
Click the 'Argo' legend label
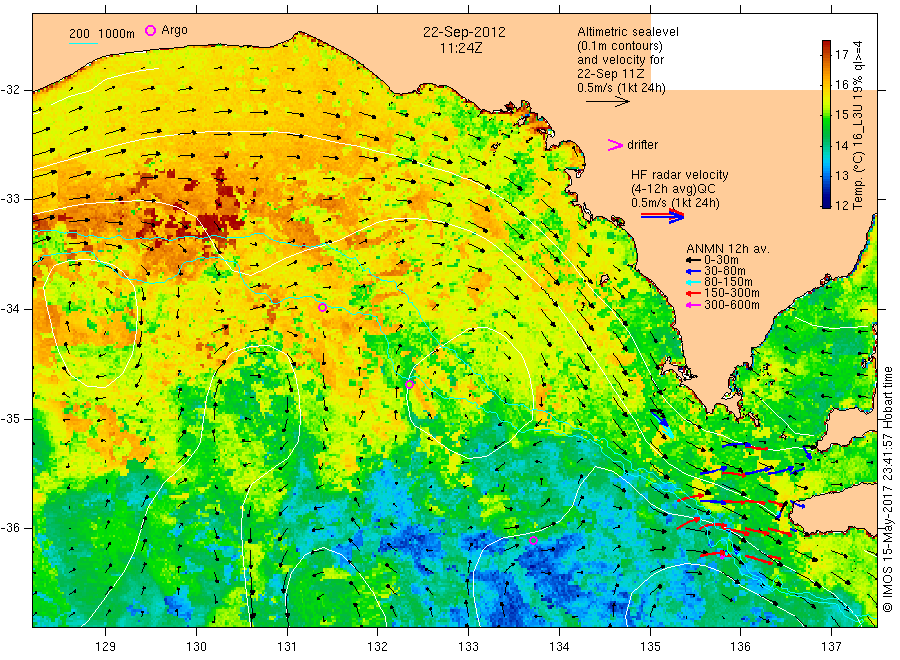coord(174,30)
